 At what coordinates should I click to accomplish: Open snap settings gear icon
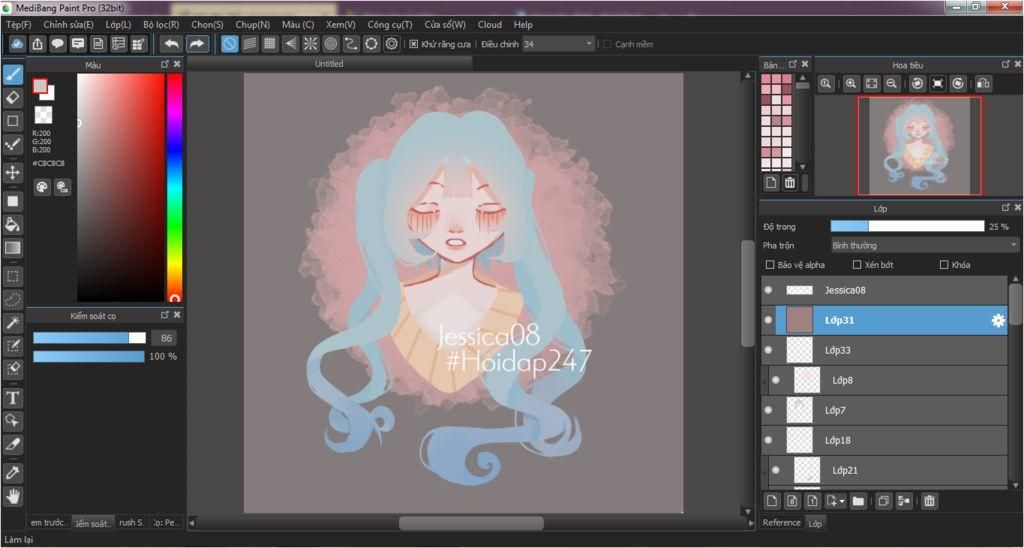point(391,44)
